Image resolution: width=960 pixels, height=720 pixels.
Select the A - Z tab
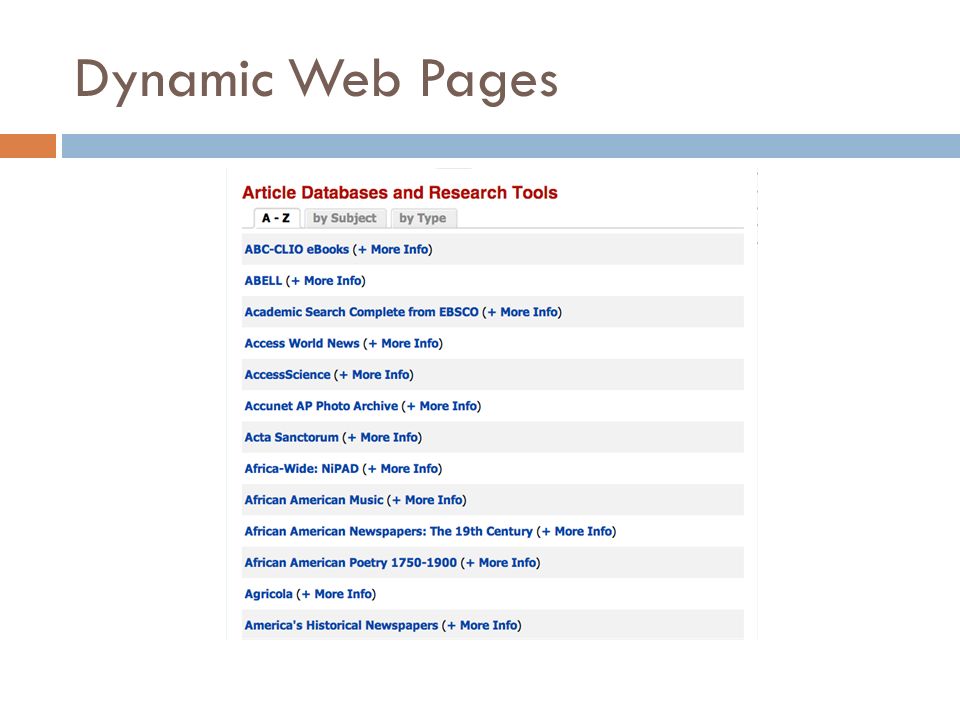coord(276,218)
